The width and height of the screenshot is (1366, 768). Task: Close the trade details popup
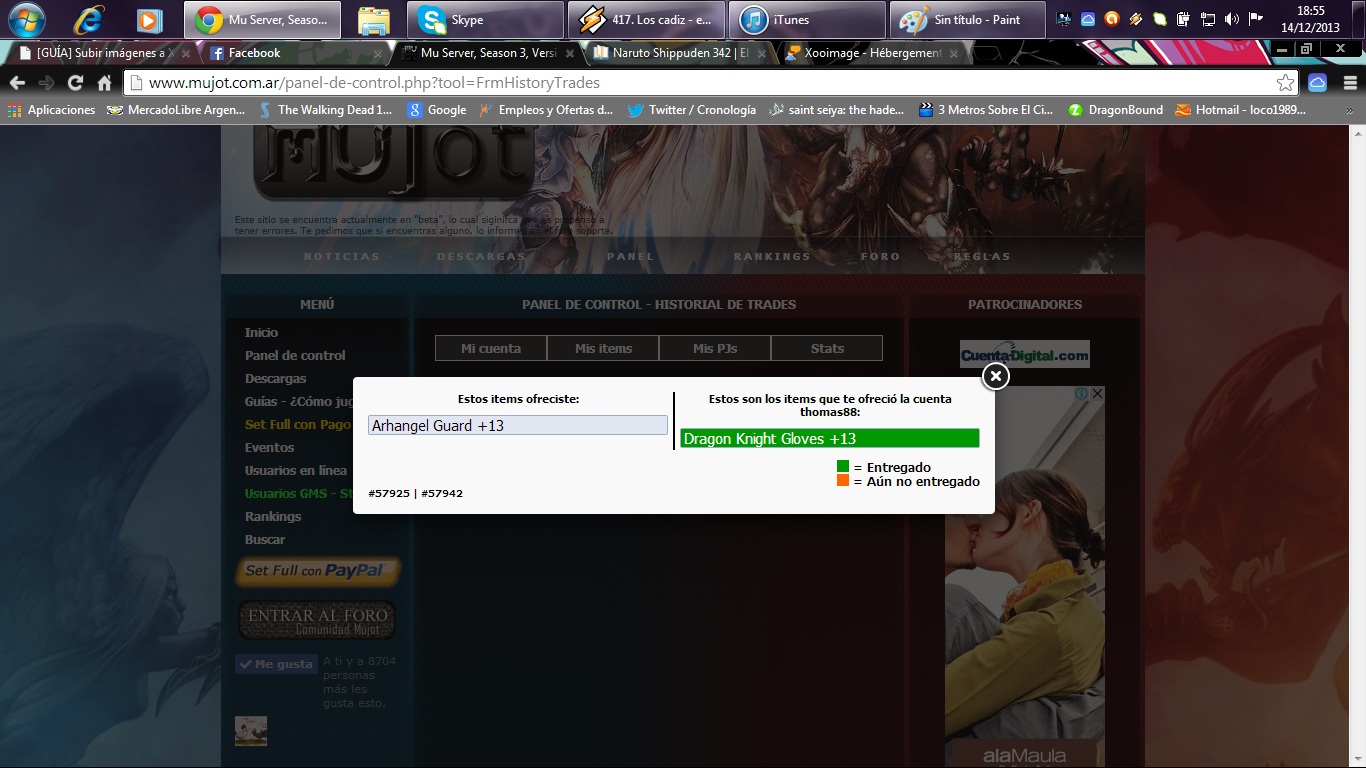pyautogui.click(x=995, y=376)
